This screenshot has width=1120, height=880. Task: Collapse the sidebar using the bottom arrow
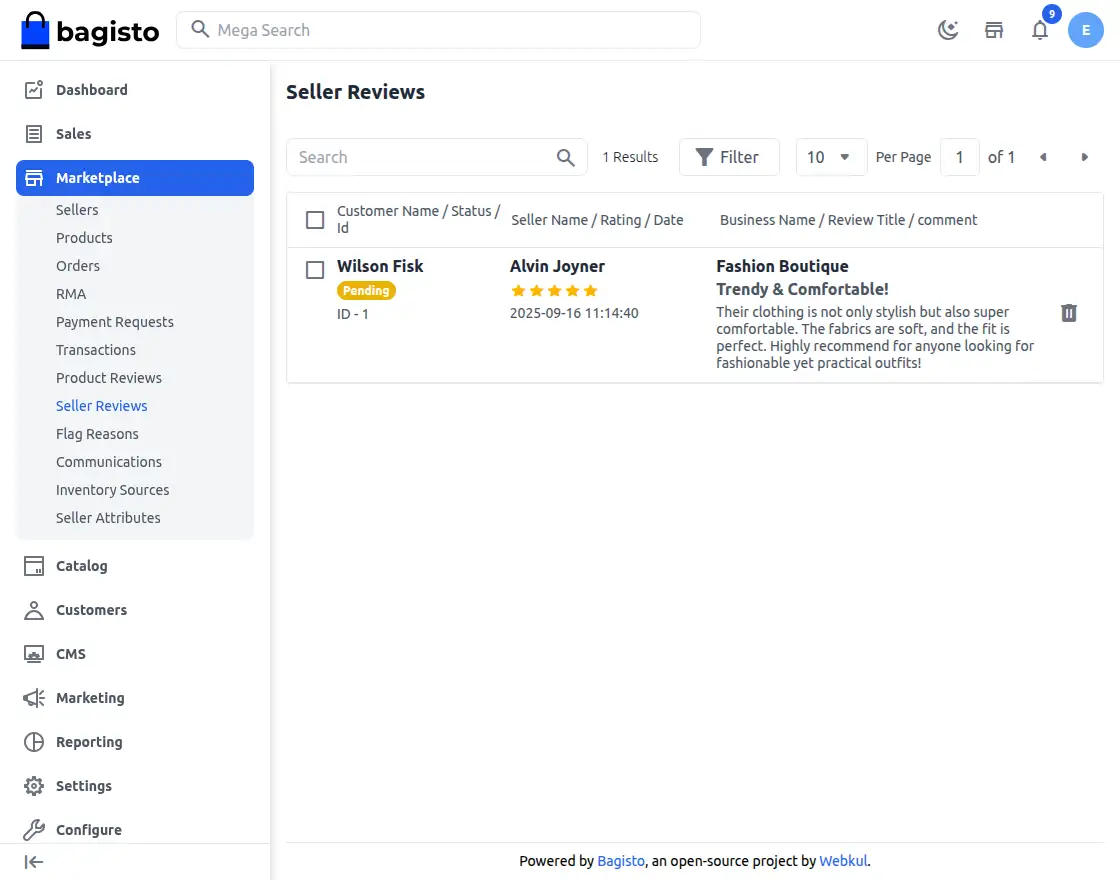point(33,861)
